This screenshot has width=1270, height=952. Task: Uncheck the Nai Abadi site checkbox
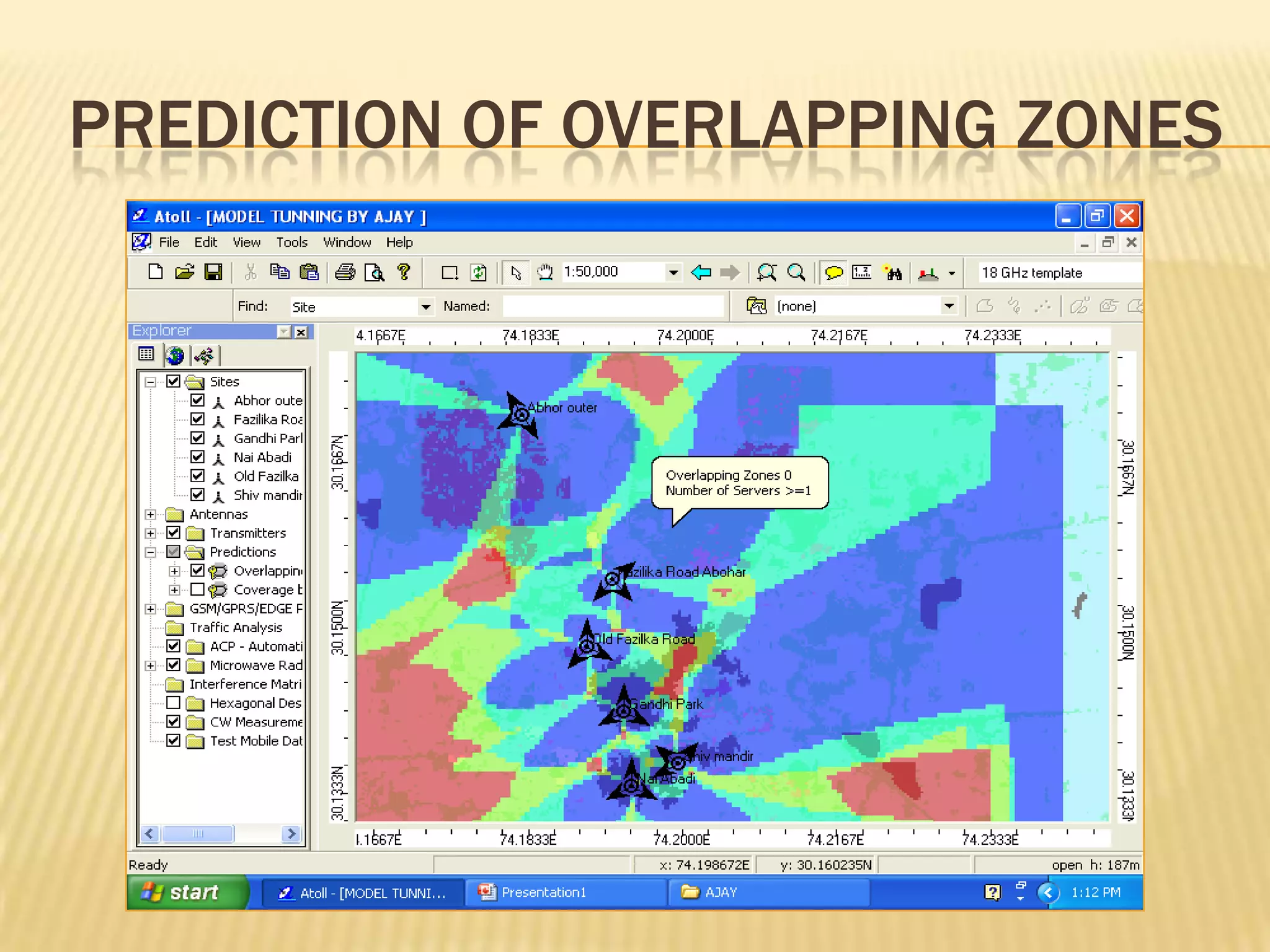click(197, 457)
